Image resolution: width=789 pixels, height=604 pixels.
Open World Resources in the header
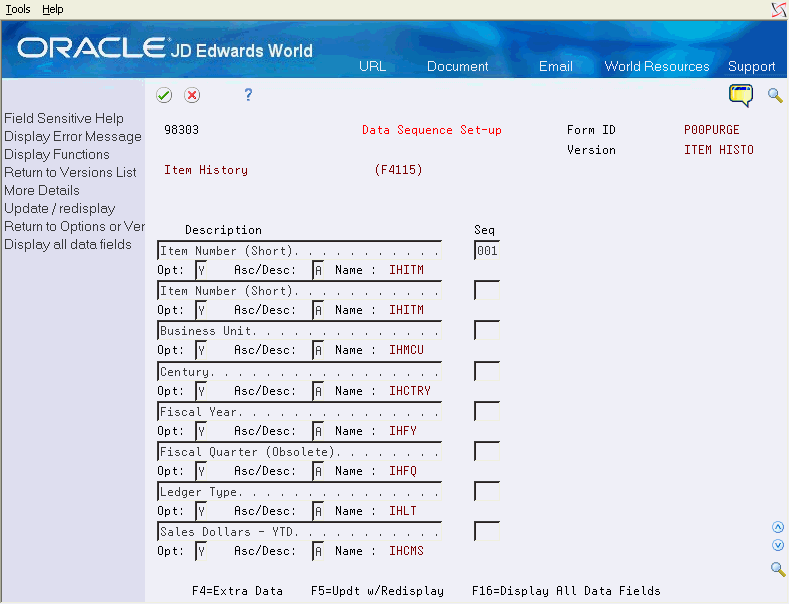click(657, 66)
